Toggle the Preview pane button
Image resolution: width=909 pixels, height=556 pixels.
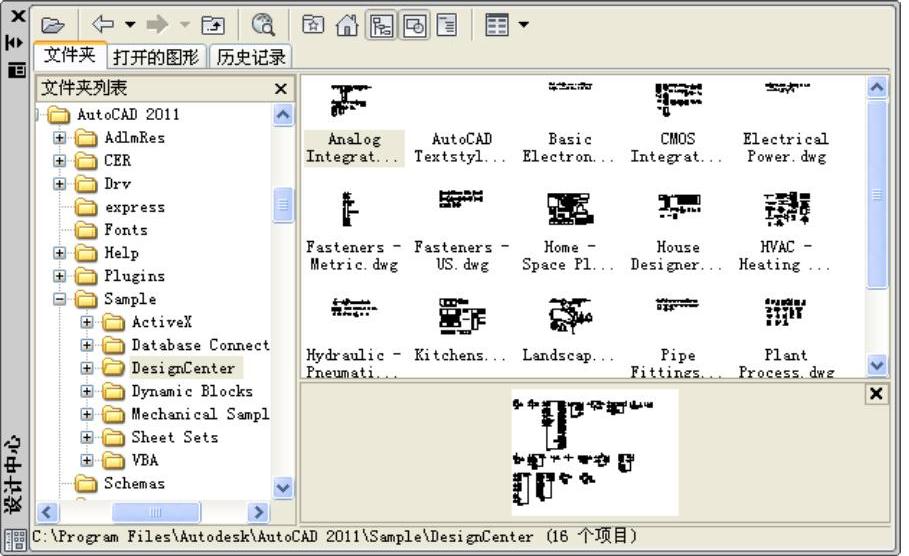tap(414, 24)
